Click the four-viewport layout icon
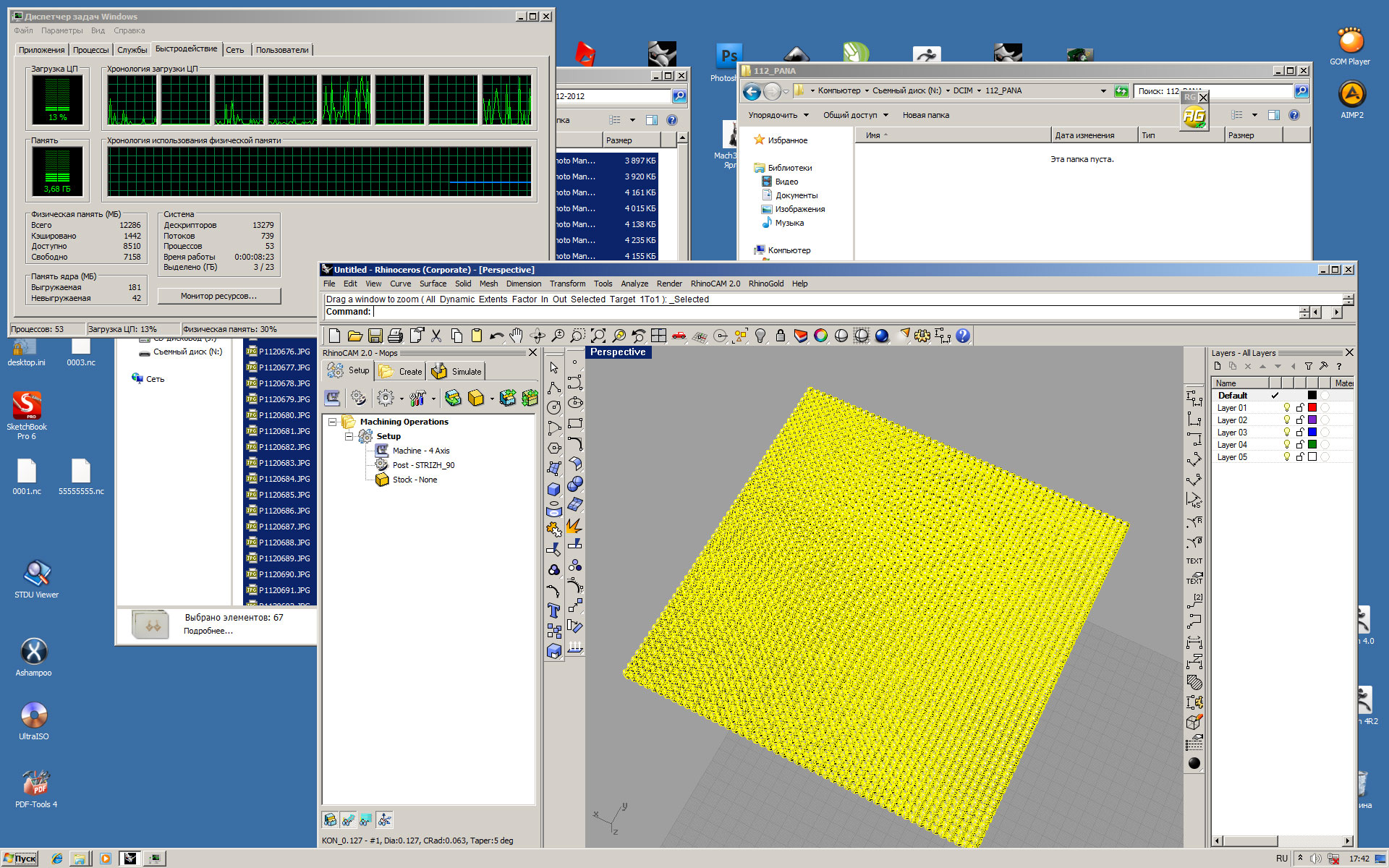This screenshot has height=868, width=1389. [x=658, y=336]
